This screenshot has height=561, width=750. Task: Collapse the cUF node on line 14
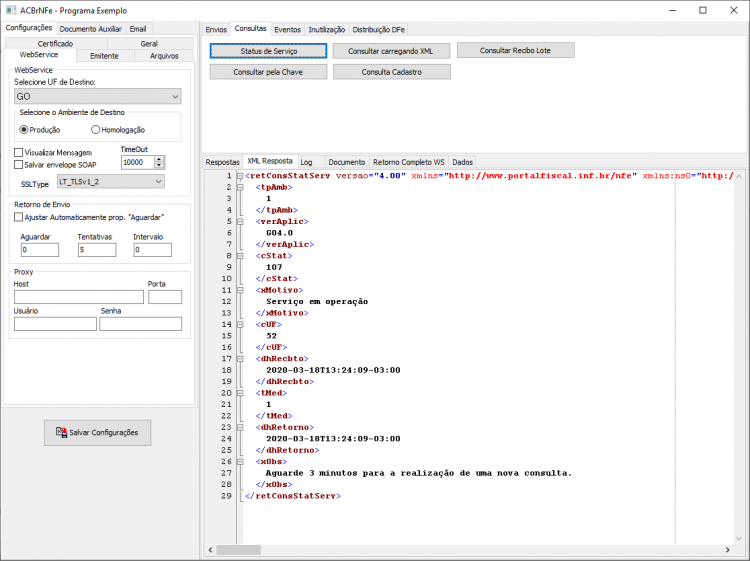coord(240,324)
